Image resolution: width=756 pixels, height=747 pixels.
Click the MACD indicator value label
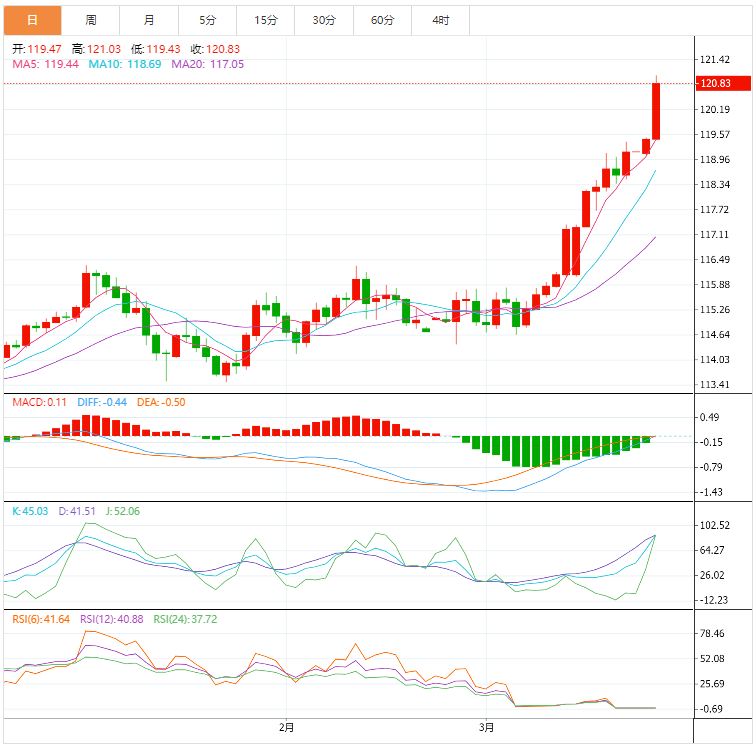[x=39, y=402]
